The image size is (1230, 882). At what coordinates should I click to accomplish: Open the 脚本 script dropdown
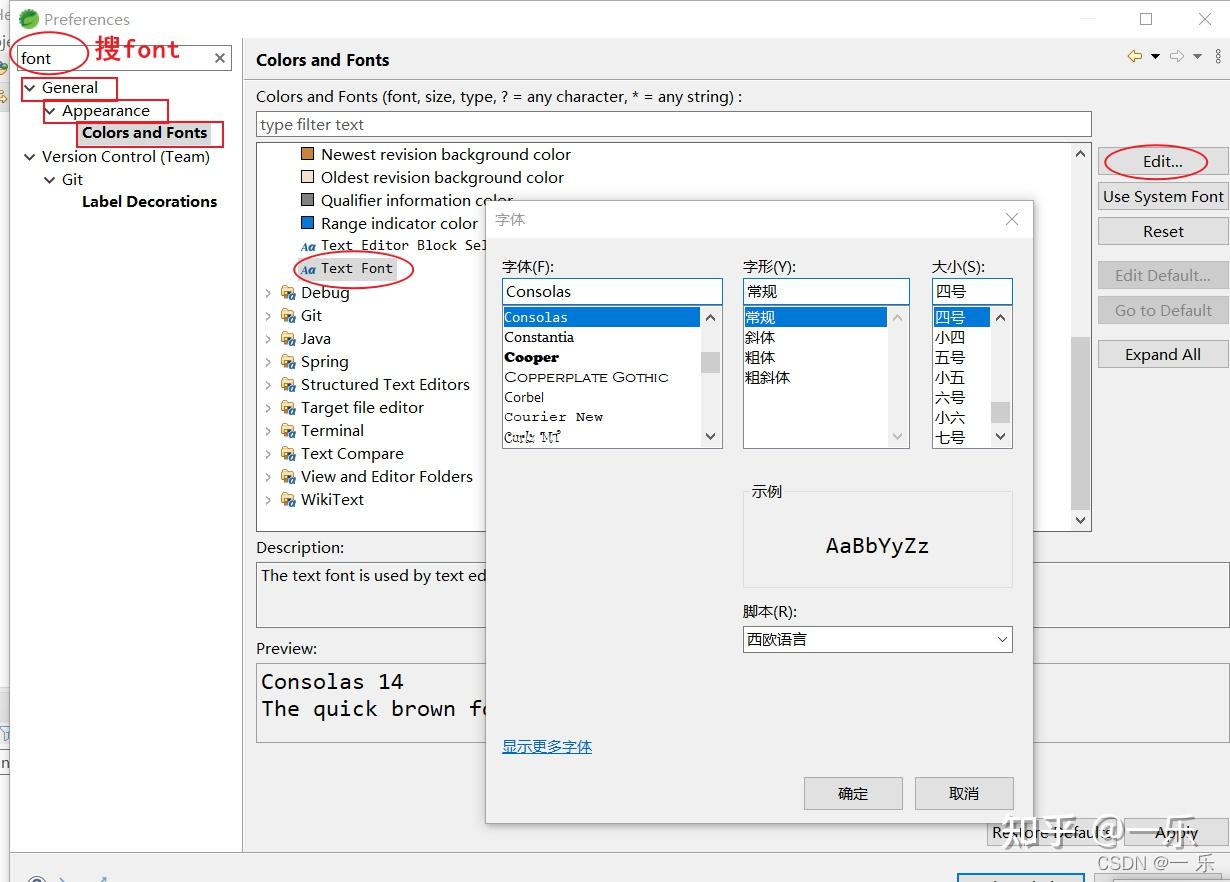(876, 640)
